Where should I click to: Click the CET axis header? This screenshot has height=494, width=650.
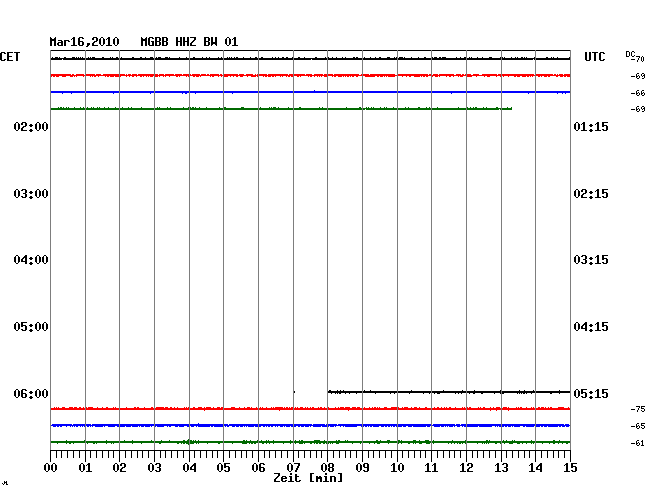[10, 57]
